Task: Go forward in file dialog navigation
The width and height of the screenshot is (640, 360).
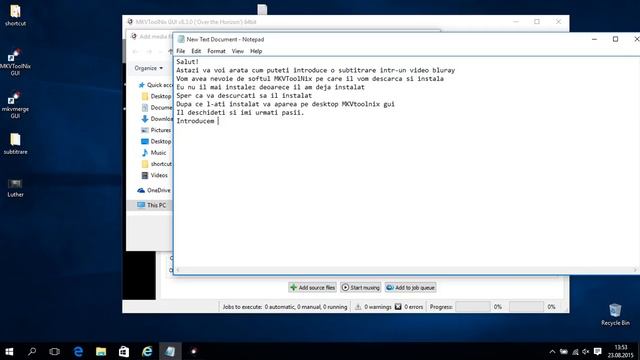Action: coord(149,51)
